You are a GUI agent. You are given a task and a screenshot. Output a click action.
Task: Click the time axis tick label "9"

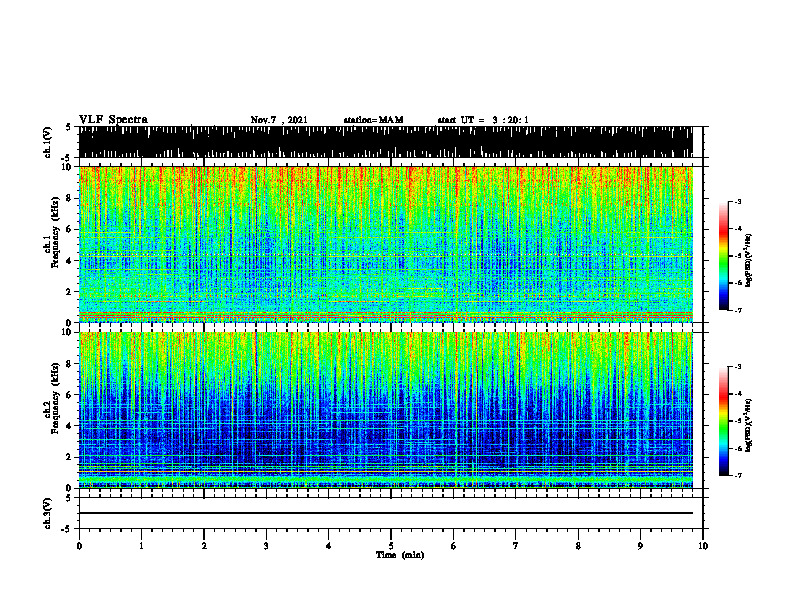[x=640, y=546]
